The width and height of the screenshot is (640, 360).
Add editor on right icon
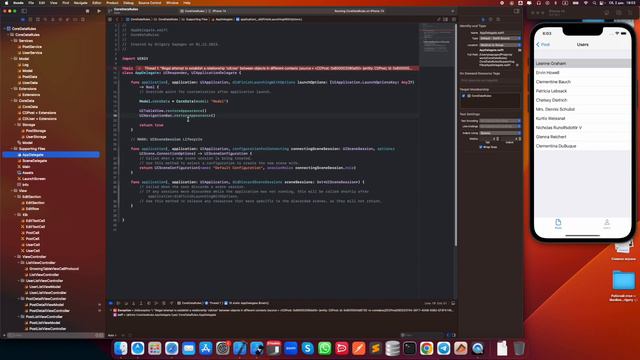tap(453, 19)
